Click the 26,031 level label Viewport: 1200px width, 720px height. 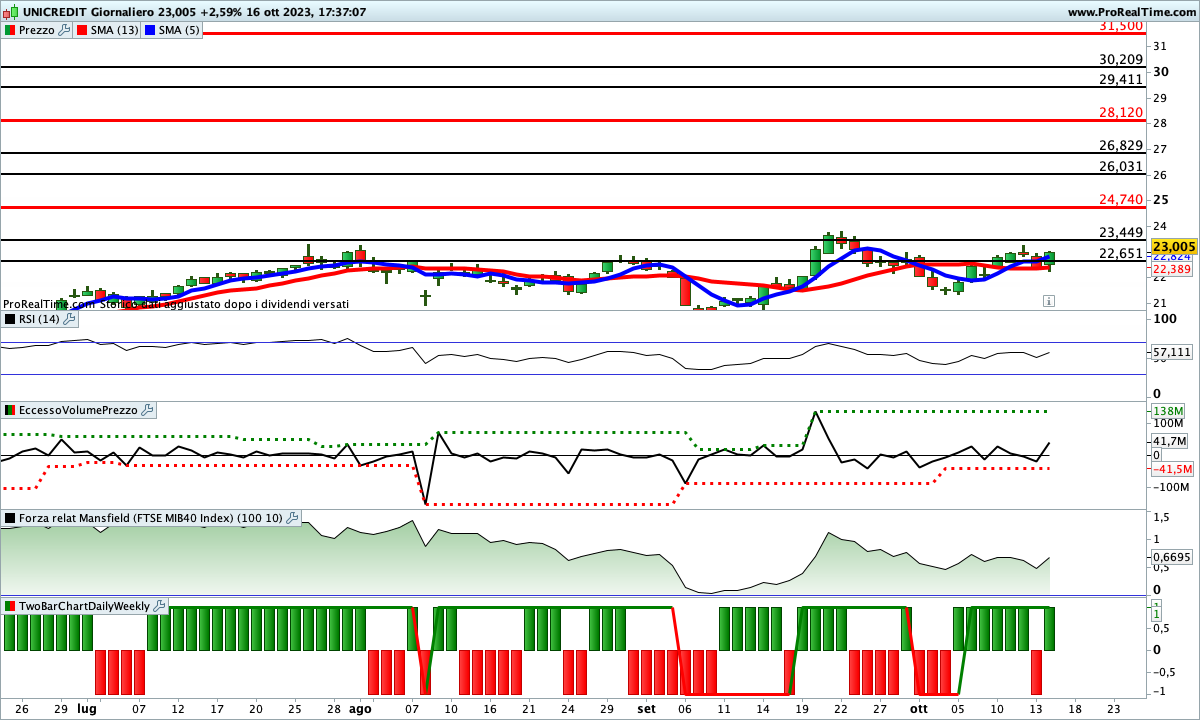[x=1121, y=166]
